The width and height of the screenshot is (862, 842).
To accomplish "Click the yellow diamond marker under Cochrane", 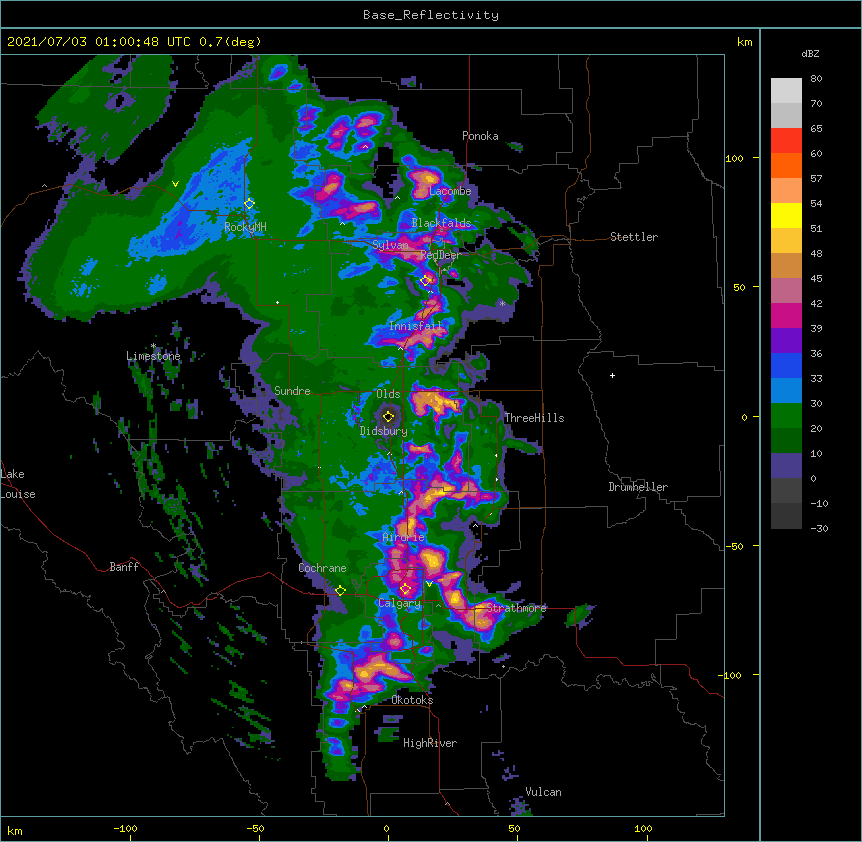I will coord(340,591).
